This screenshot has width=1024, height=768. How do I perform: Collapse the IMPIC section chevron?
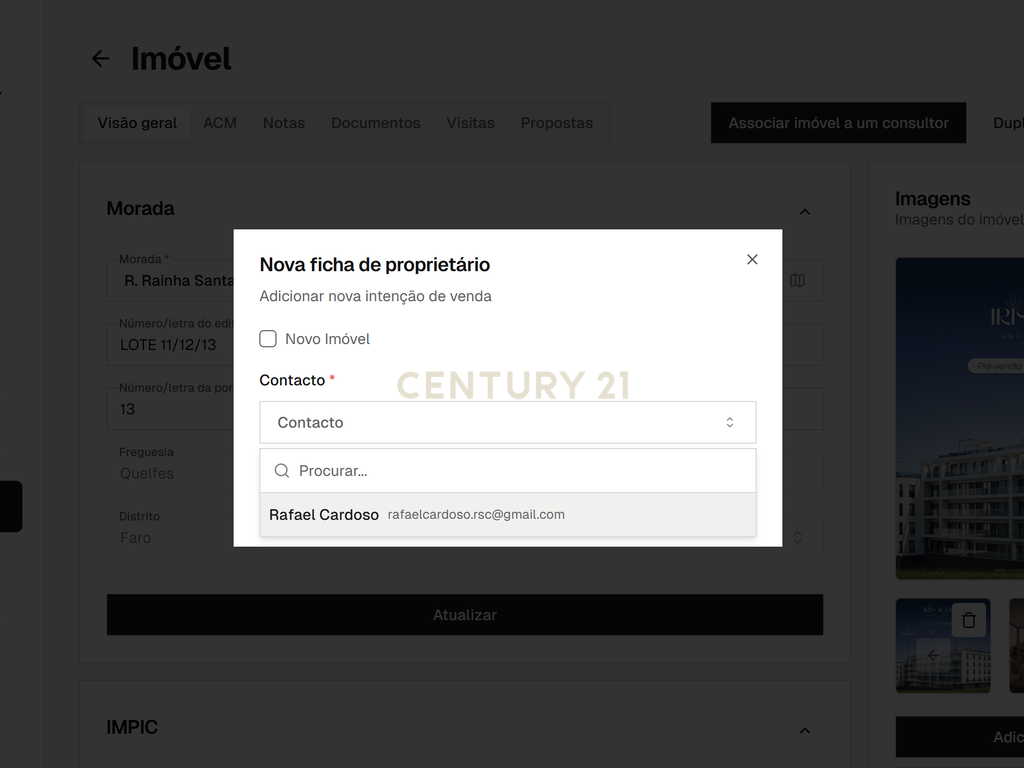[x=805, y=730]
